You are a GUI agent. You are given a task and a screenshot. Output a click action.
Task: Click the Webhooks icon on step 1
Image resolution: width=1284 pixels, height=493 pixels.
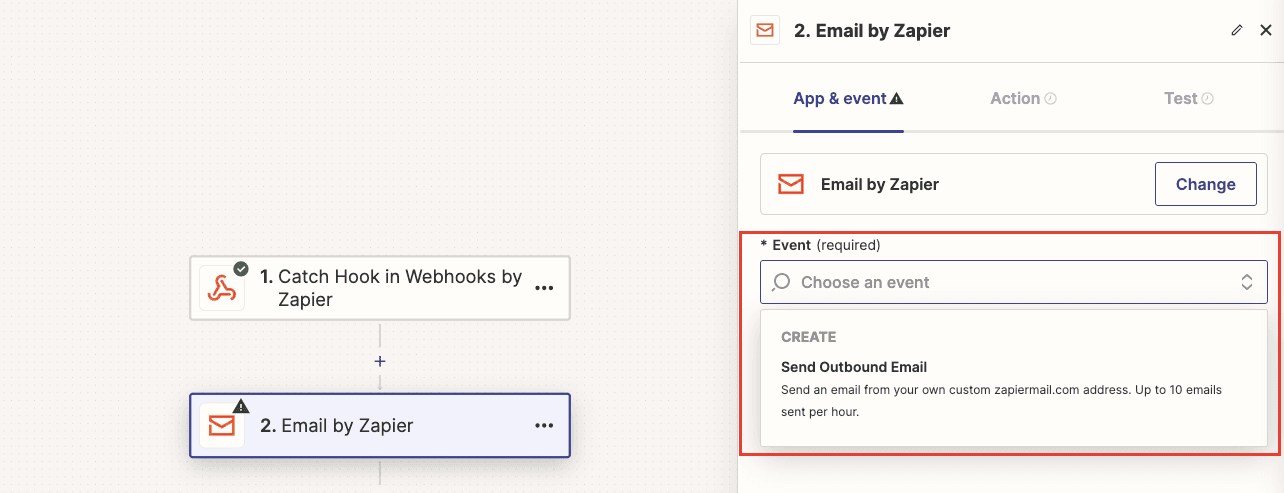(221, 288)
